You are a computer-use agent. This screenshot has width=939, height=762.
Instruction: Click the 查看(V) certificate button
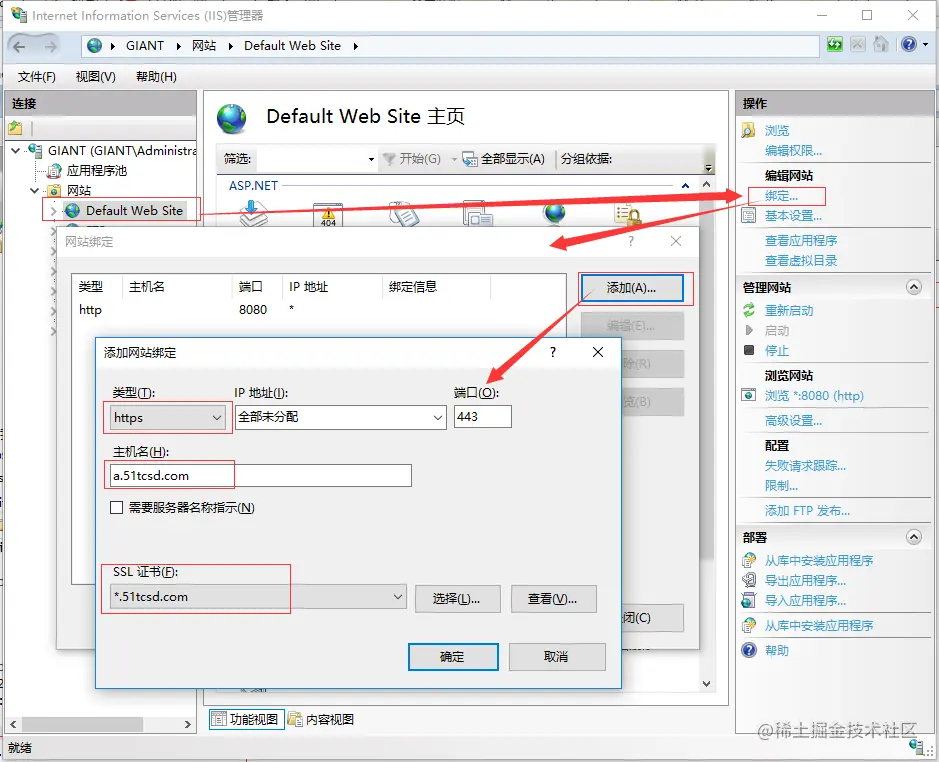coord(553,599)
